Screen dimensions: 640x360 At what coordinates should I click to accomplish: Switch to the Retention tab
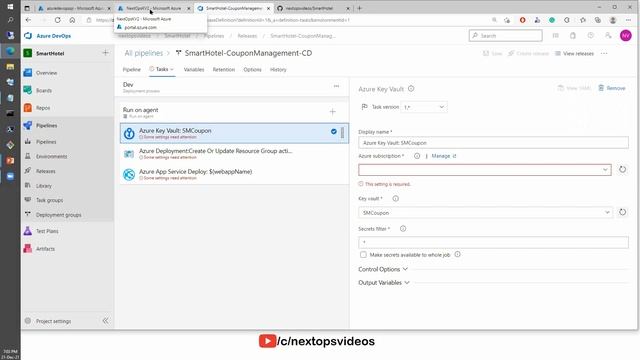pos(224,70)
